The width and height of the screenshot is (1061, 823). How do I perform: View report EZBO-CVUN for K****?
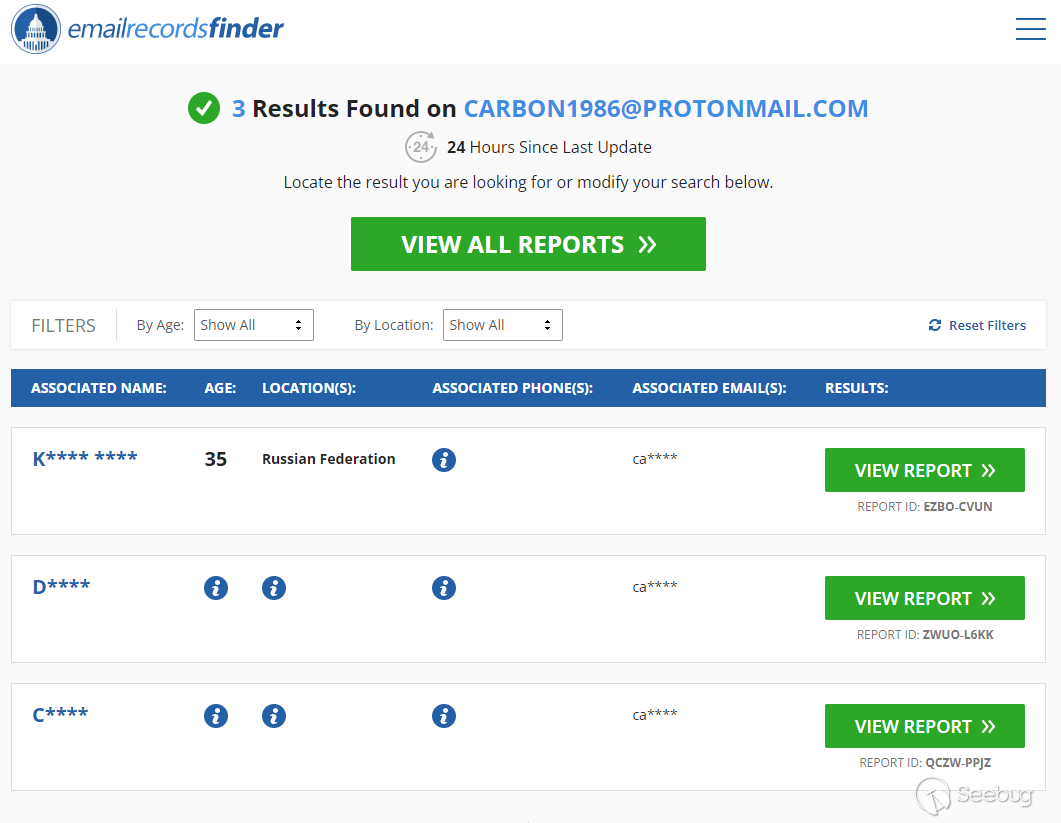click(924, 470)
